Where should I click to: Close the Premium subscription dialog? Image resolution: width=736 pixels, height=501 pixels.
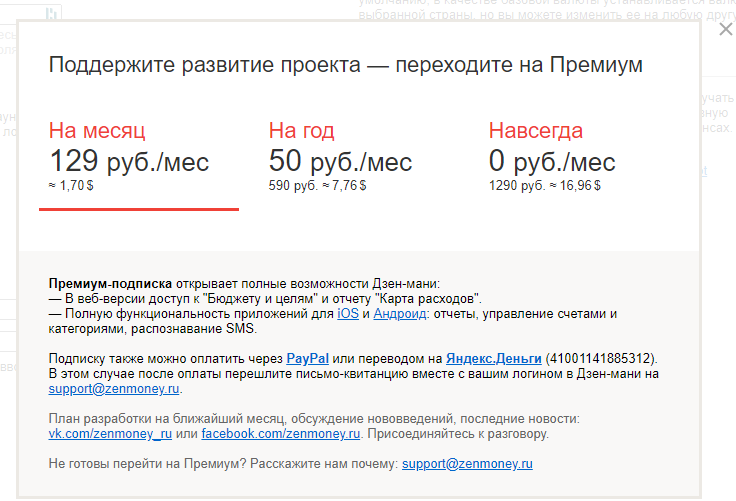[x=726, y=29]
